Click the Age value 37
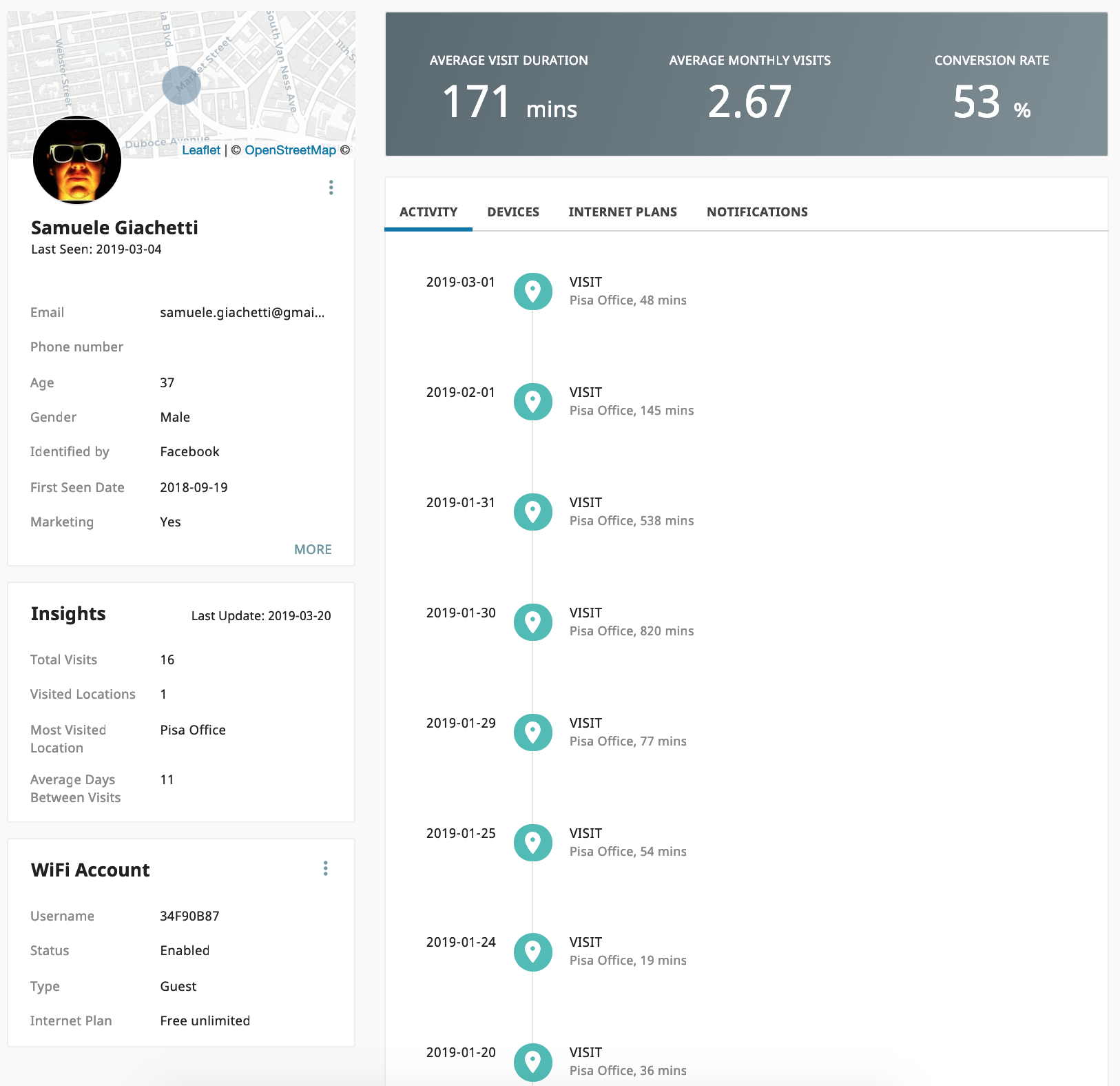This screenshot has height=1086, width=1120. 167,382
